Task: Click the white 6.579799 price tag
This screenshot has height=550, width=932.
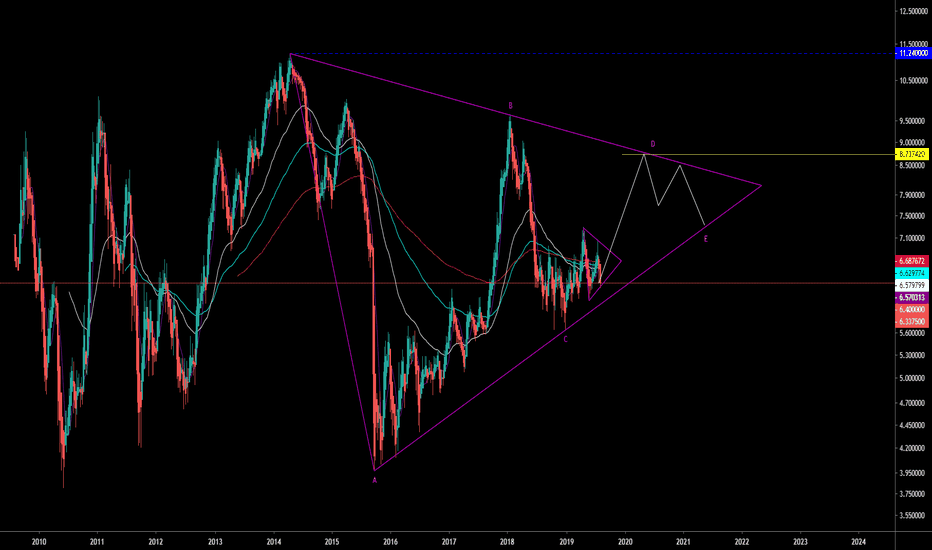Action: 912,285
